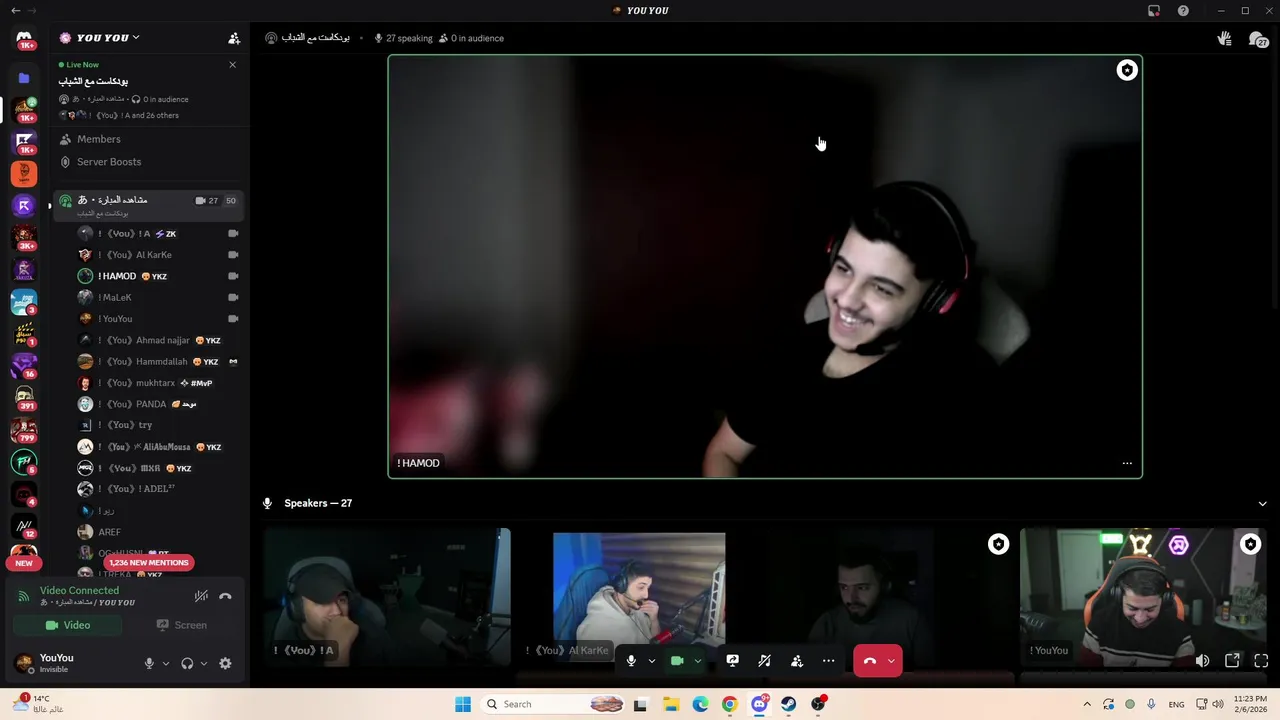The height and width of the screenshot is (720, 1280).
Task: Select ! ADEL in the speaker list
Action: point(160,489)
